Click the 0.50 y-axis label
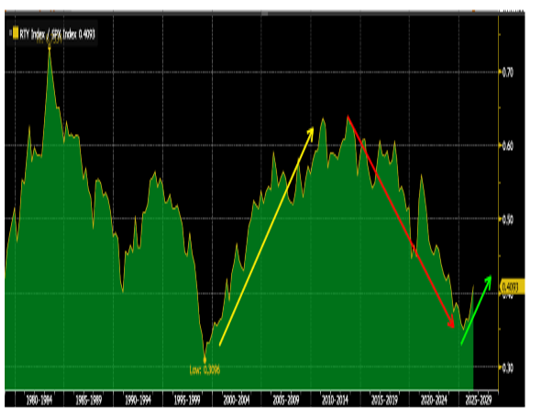 (508, 220)
